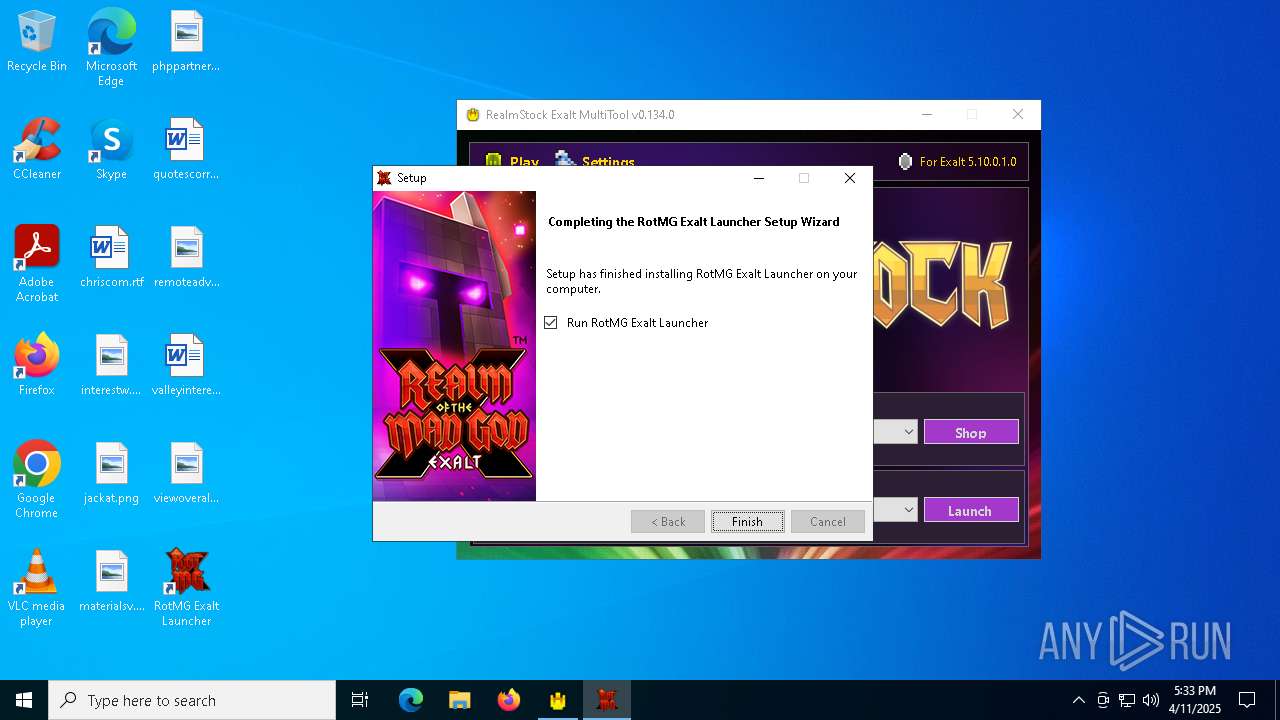Viewport: 1280px width, 720px height.
Task: Select the chriscom.rtf document icon
Action: (x=111, y=257)
